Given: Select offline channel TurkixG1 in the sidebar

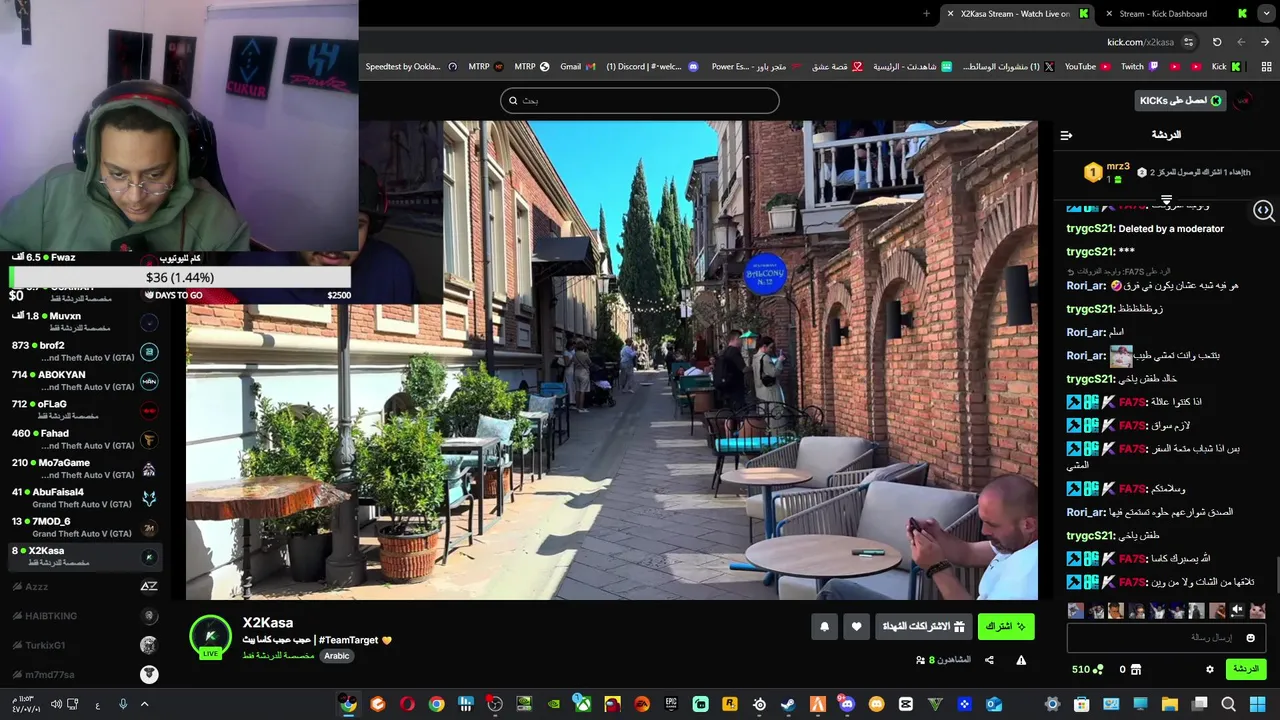Looking at the screenshot, I should coord(84,645).
